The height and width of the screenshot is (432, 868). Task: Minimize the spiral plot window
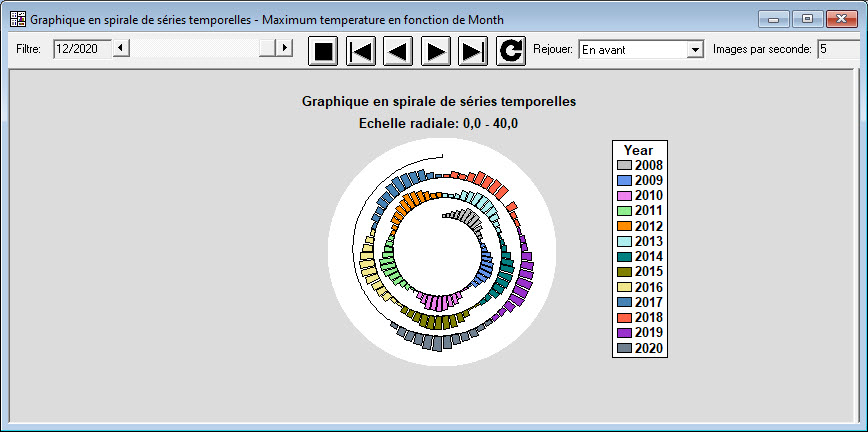coord(773,19)
